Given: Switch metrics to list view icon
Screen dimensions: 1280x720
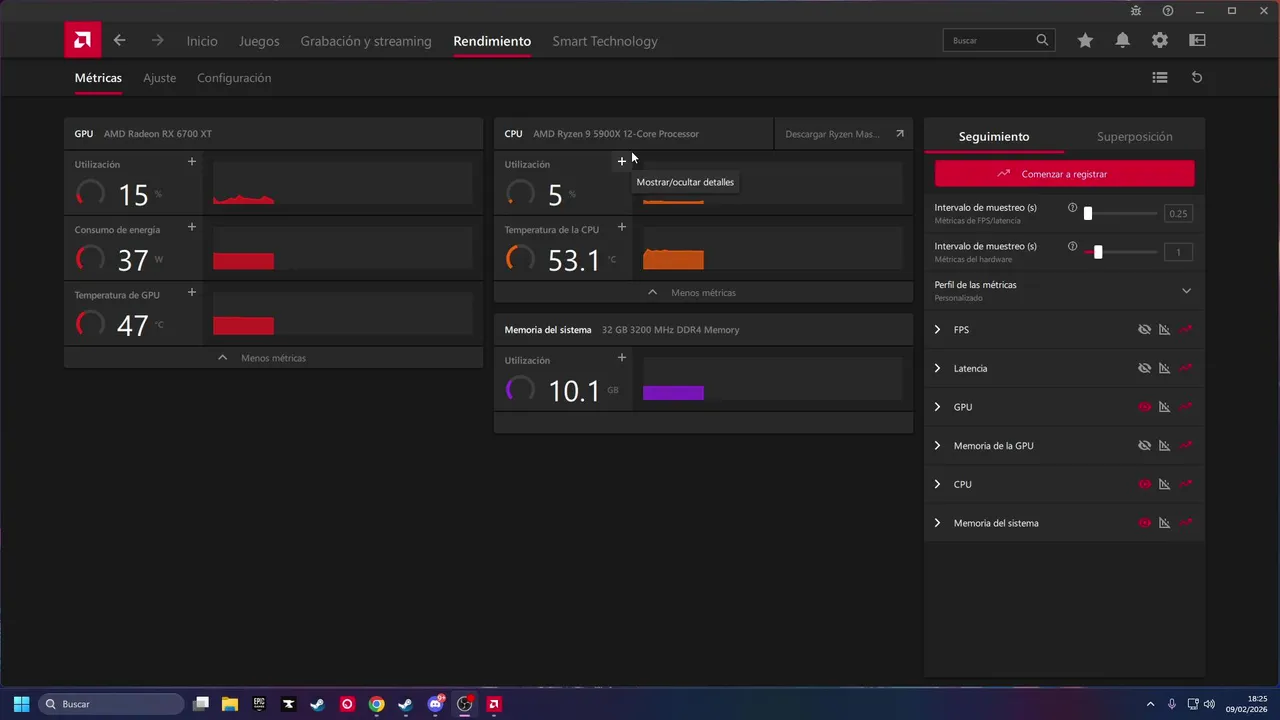Looking at the screenshot, I should 1160,77.
